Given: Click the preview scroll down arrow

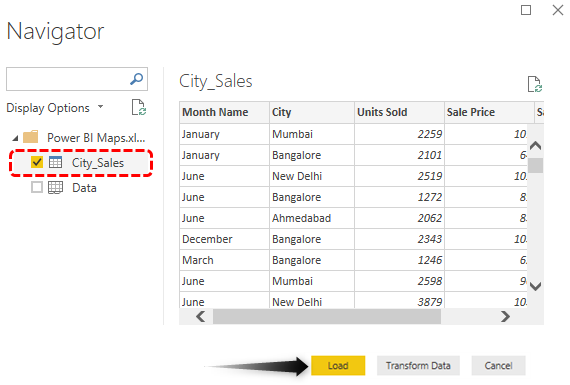Looking at the screenshot, I should 535,286.
